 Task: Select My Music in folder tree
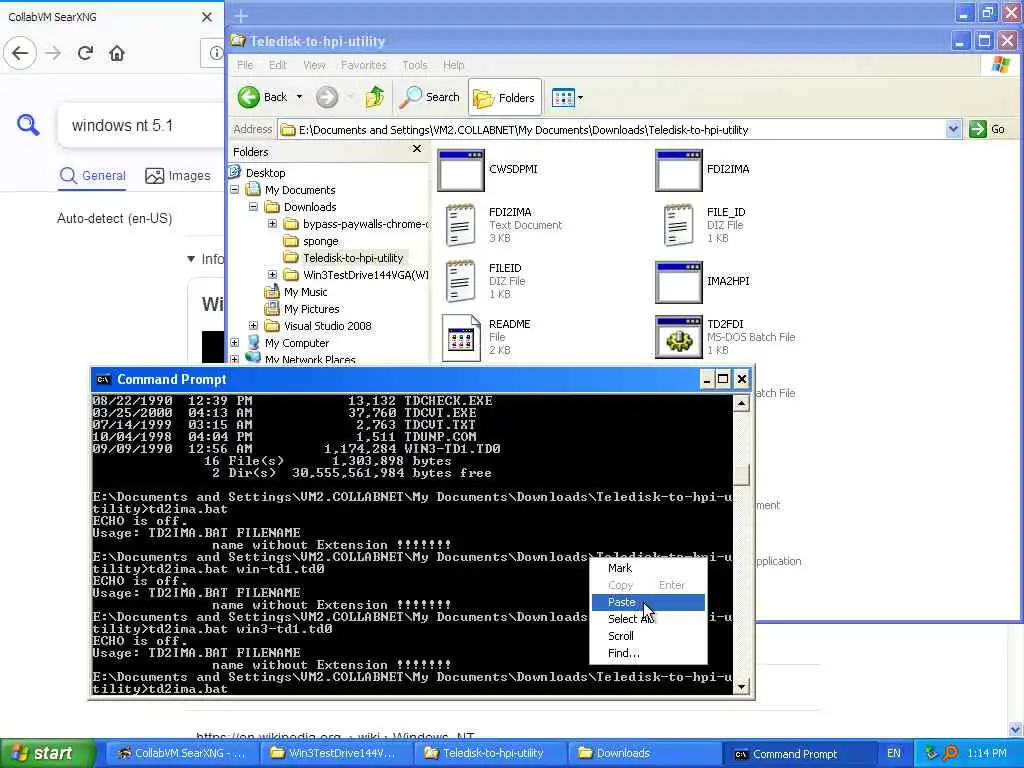click(x=306, y=292)
